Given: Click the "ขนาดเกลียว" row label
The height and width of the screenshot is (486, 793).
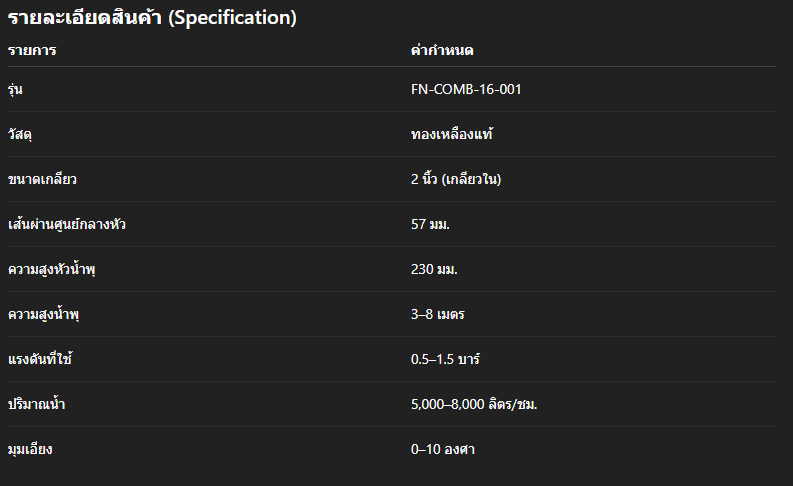Looking at the screenshot, I should click(42, 180).
